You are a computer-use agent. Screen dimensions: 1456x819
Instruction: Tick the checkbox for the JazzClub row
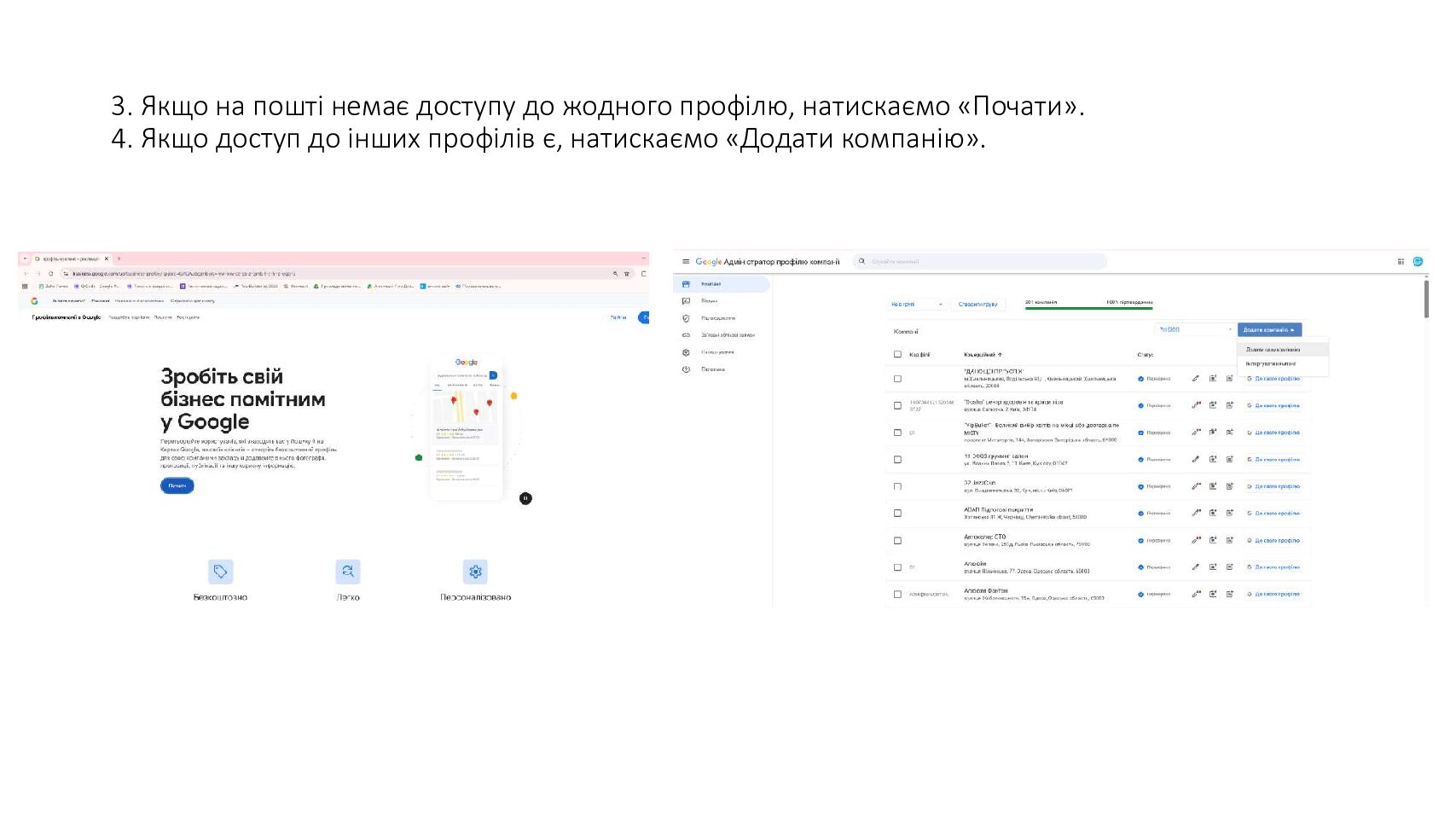click(897, 486)
